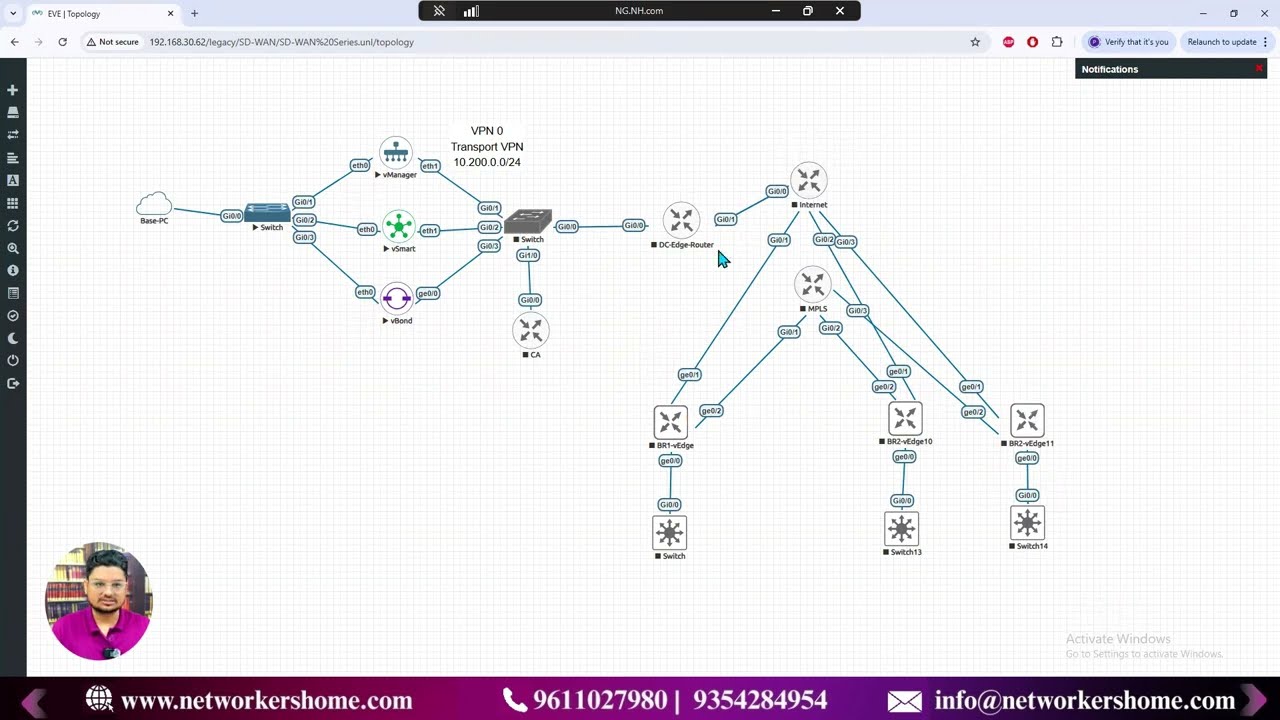Select the Switch13 node icon
This screenshot has height=720, width=1280.
(x=901, y=529)
